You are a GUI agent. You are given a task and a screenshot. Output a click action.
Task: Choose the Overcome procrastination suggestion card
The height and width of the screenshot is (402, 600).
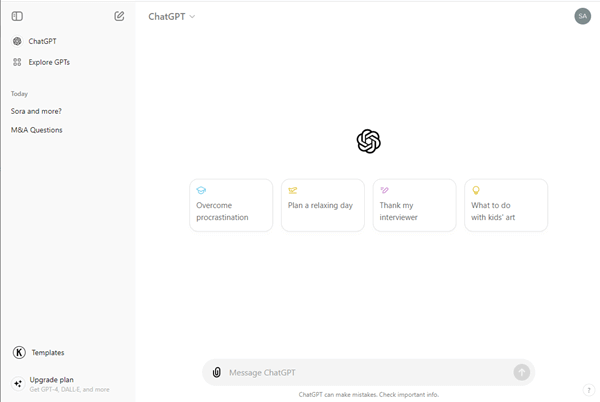[x=231, y=205]
